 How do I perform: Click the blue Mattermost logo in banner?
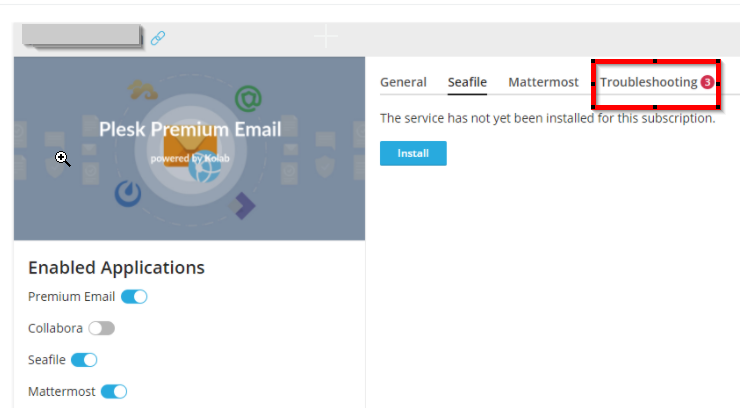128,194
